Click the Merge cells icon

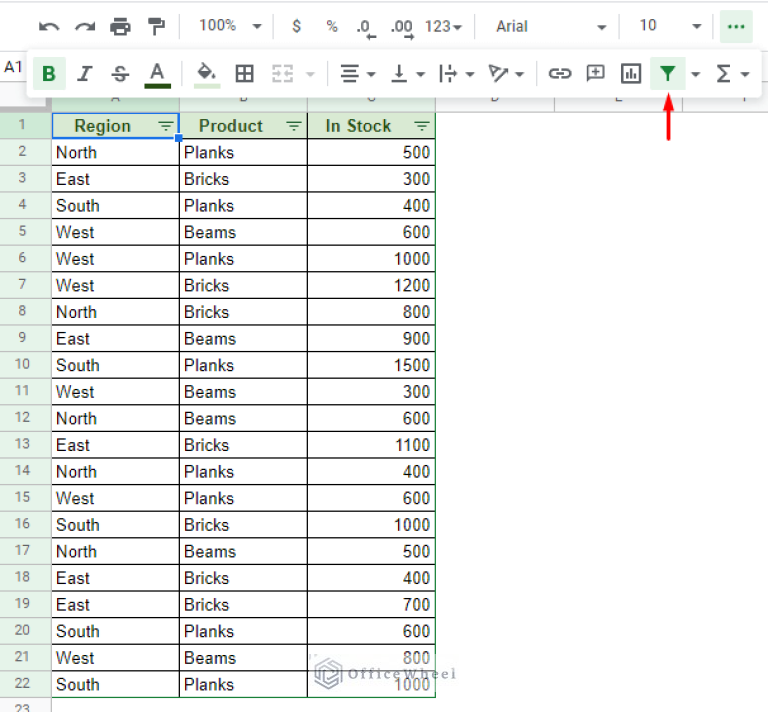click(283, 74)
